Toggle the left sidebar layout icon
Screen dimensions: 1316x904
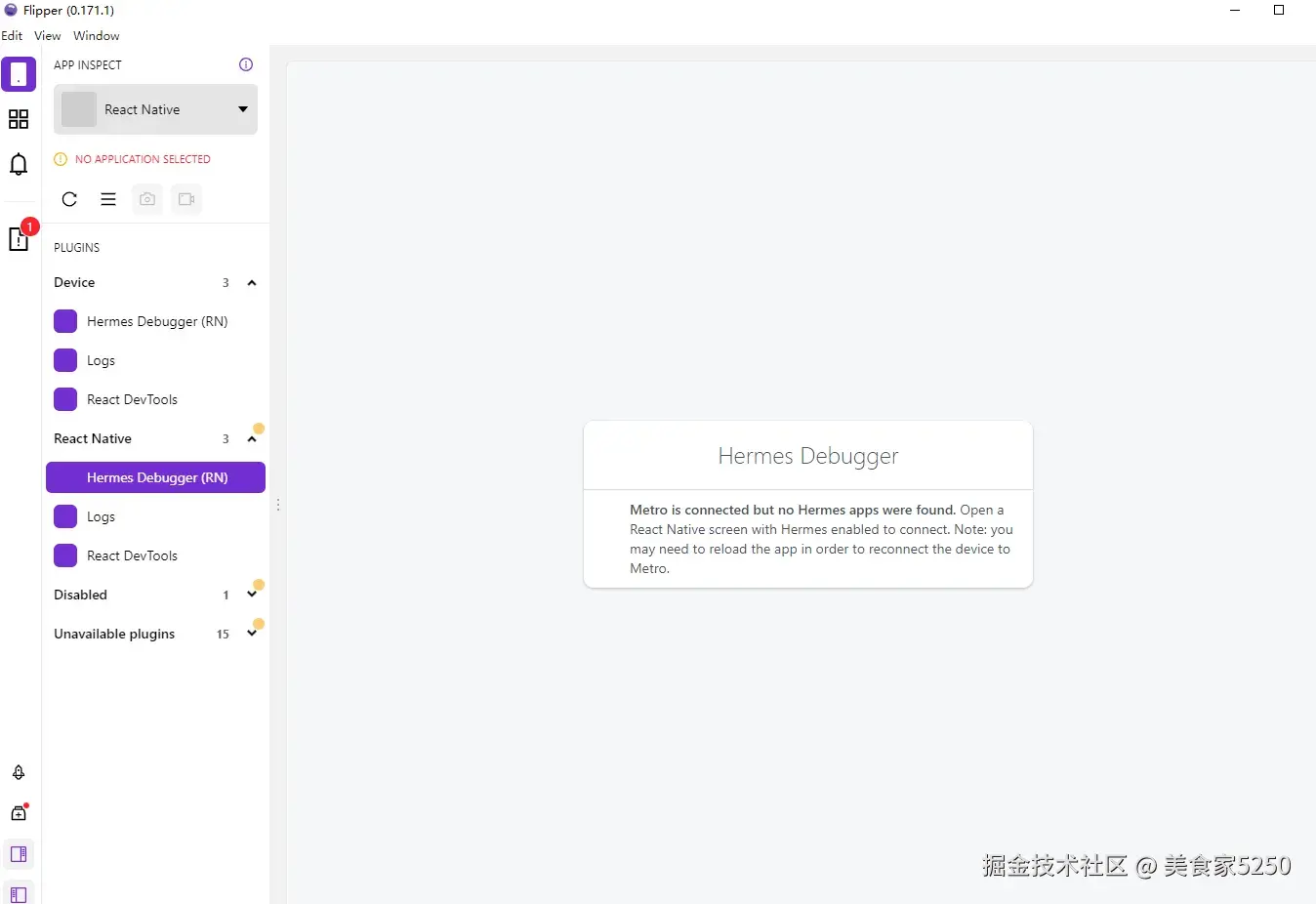pos(19,892)
